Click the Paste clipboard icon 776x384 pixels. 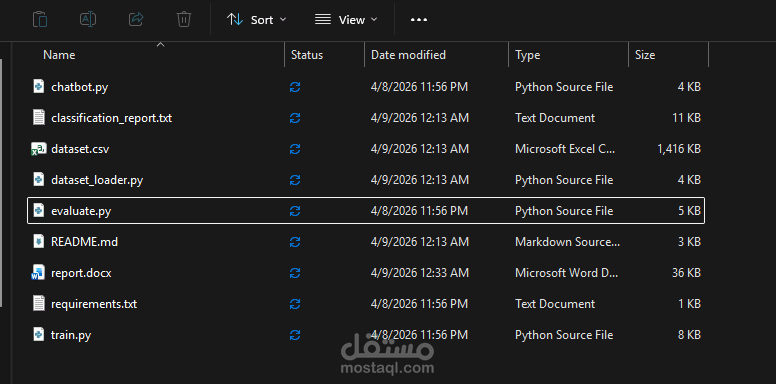[x=40, y=19]
